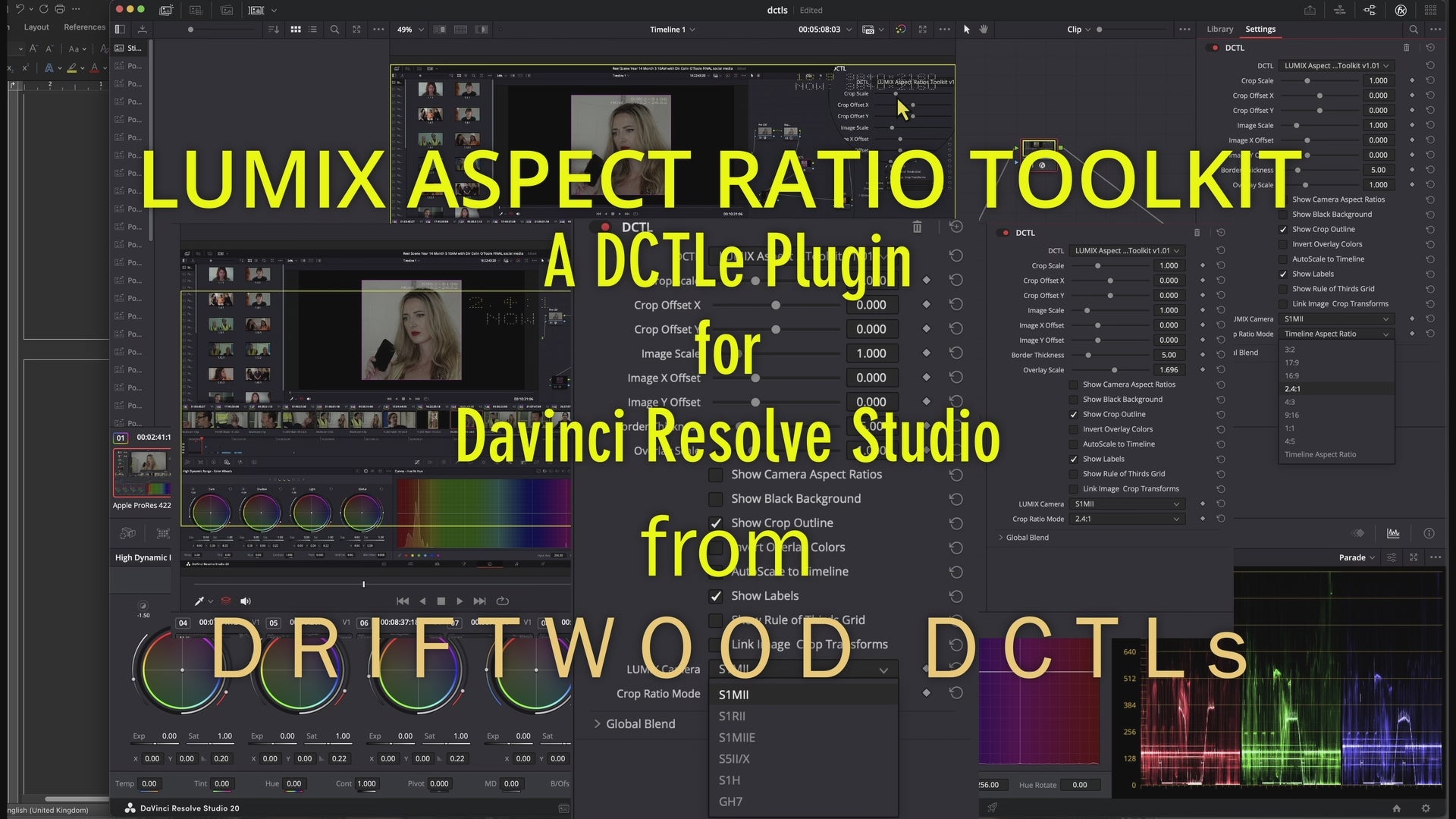This screenshot has height=819, width=1456.
Task: Open the Clip mode dropdown
Action: point(1078,30)
